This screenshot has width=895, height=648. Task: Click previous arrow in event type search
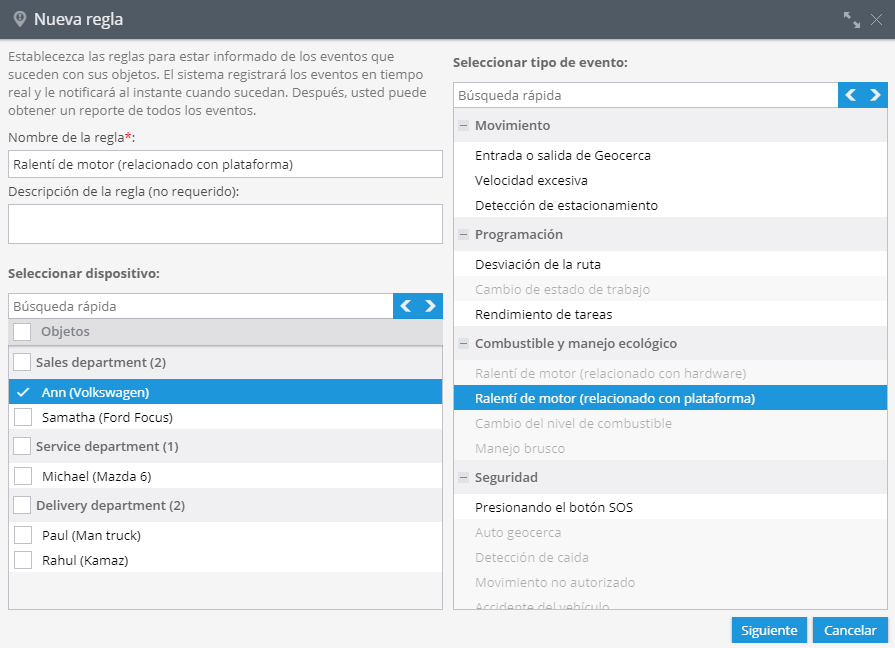[x=850, y=95]
